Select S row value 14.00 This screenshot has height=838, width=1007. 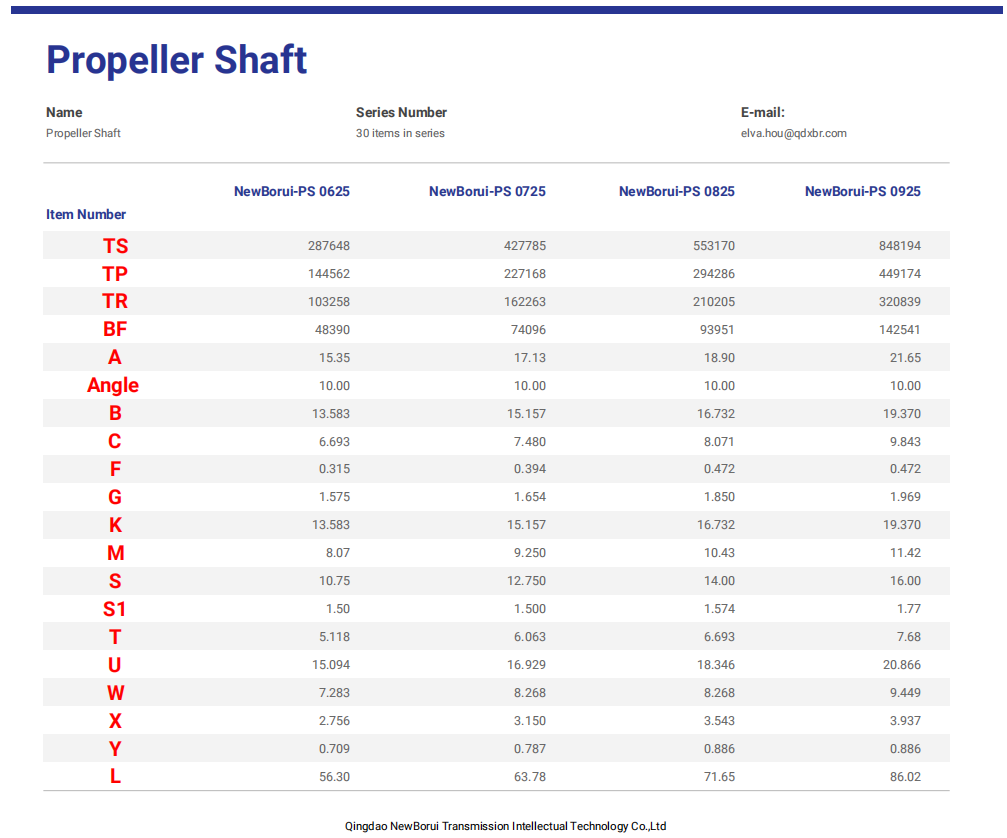point(719,581)
